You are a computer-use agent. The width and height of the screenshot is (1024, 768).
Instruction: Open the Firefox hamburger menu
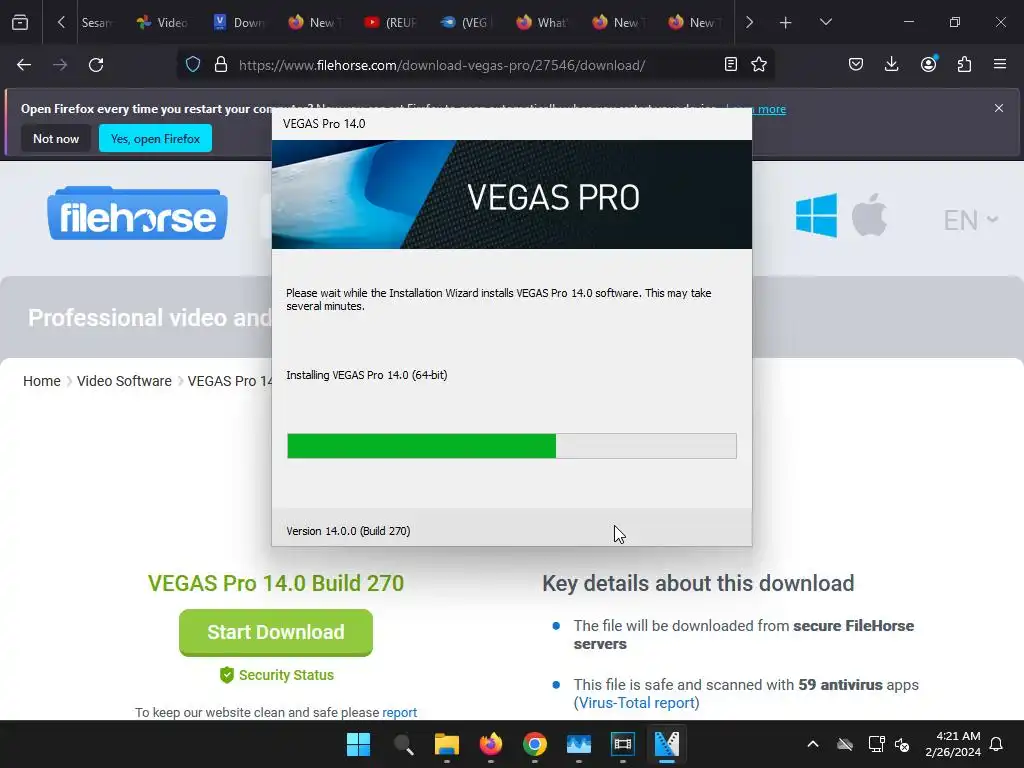[x=1000, y=64]
